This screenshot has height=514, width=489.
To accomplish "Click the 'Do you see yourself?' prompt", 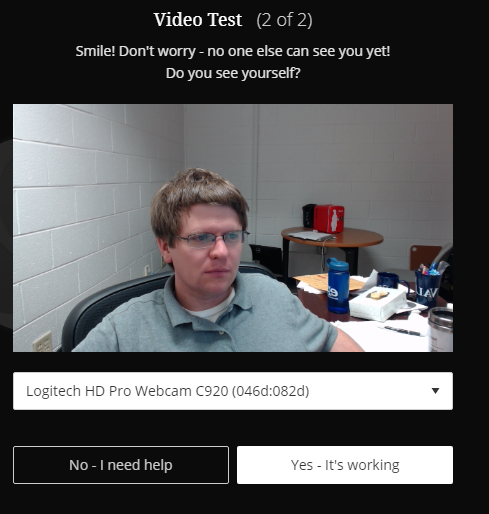I will tap(233, 73).
